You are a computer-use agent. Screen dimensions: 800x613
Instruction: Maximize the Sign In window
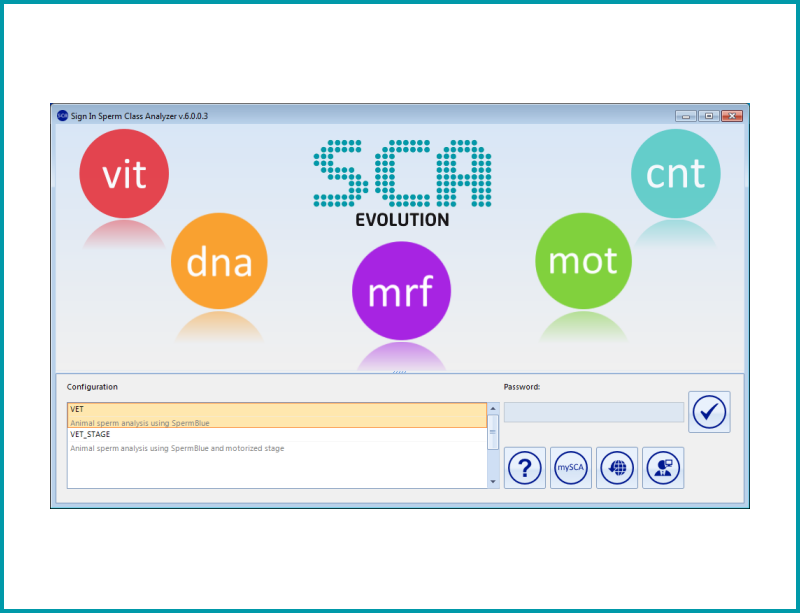click(709, 116)
